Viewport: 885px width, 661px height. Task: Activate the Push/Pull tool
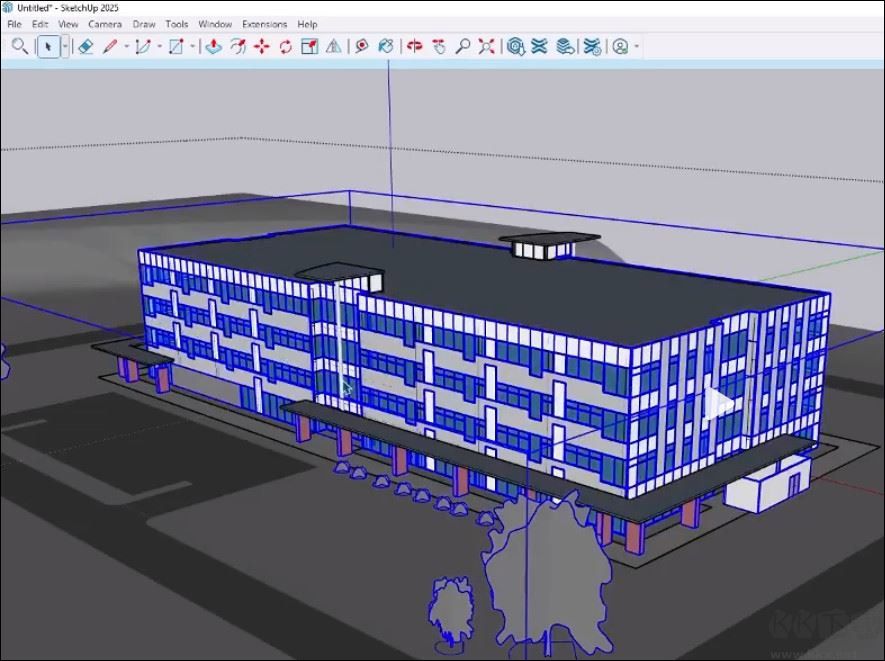[213, 46]
